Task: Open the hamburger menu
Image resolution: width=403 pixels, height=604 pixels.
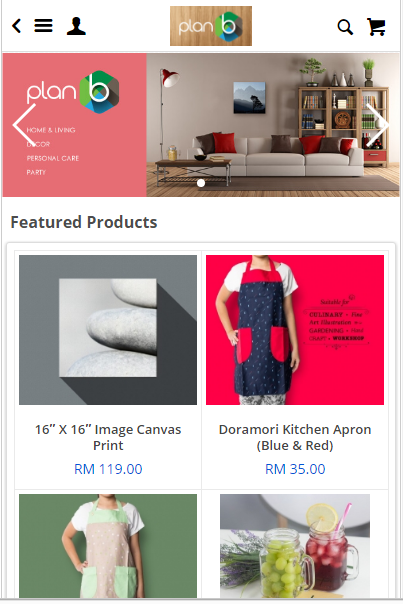Action: (43, 26)
